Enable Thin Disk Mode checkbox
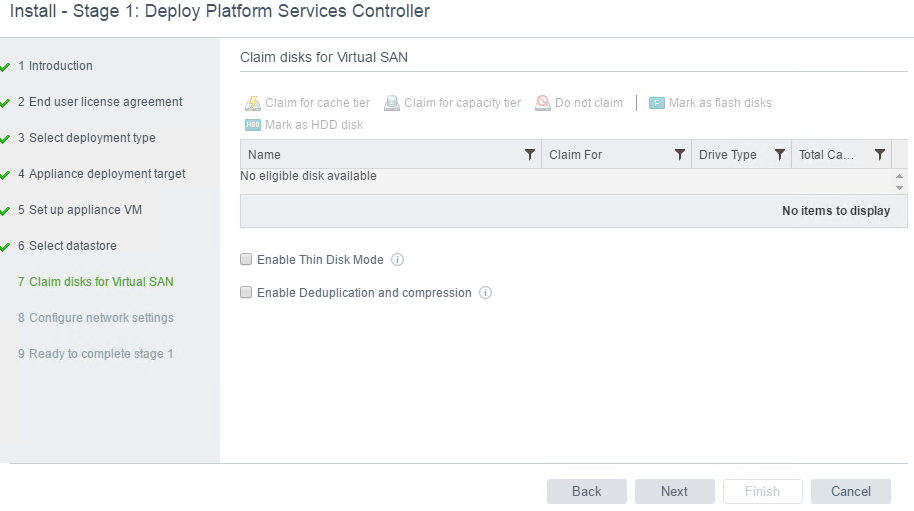 (246, 259)
